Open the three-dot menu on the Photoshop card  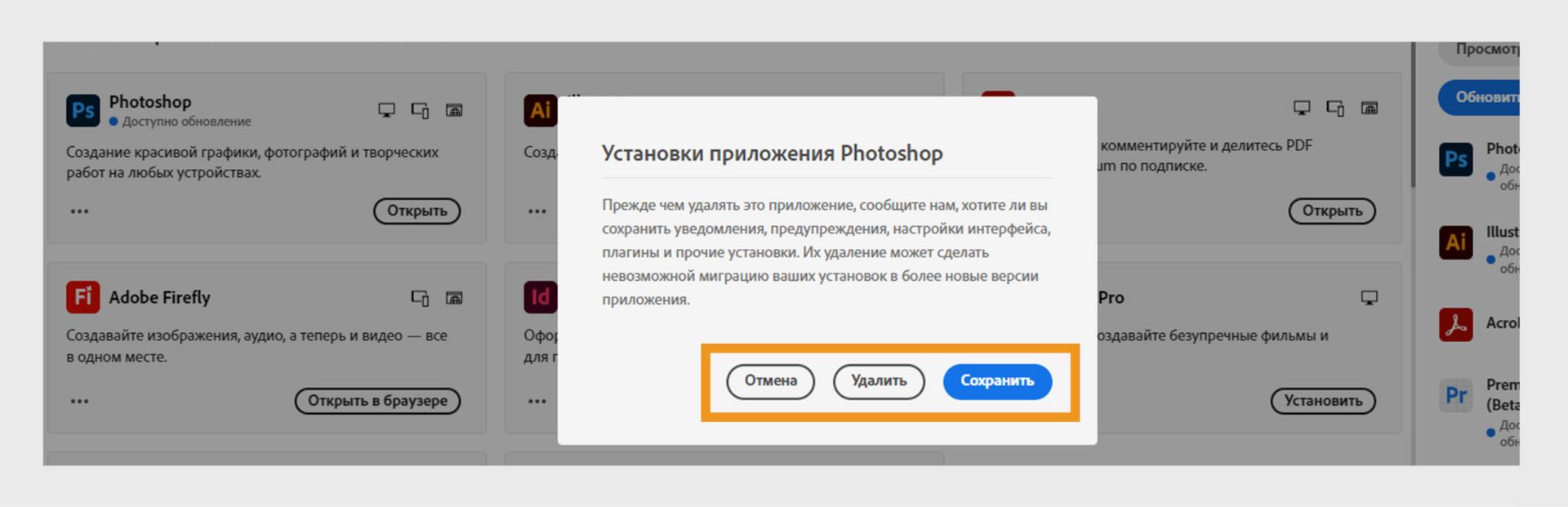(x=79, y=211)
